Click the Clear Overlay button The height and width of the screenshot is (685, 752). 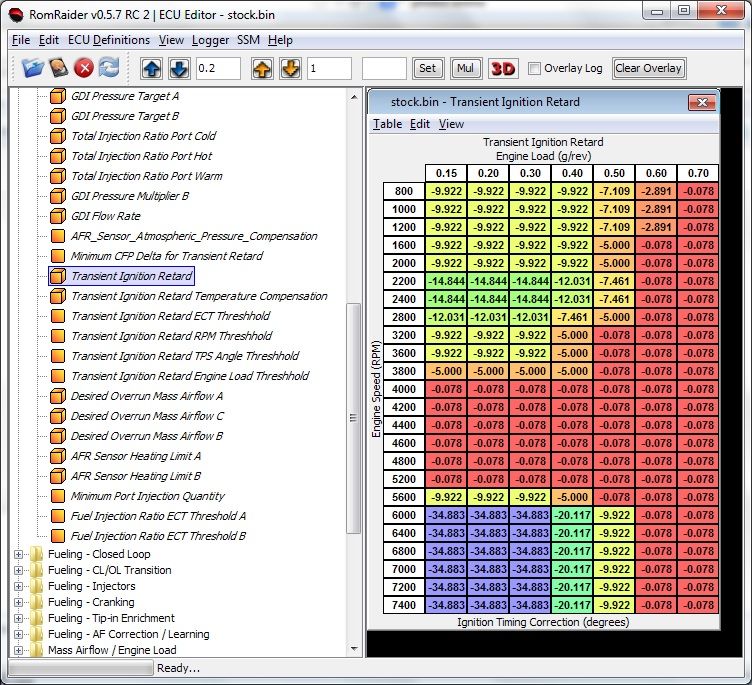[648, 68]
